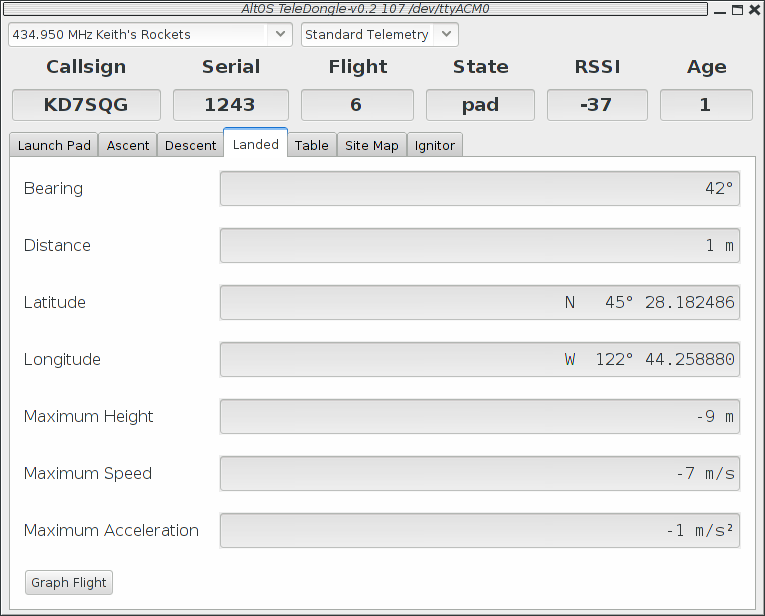
Task: Switch to the Launch Pad tab
Action: [x=54, y=145]
